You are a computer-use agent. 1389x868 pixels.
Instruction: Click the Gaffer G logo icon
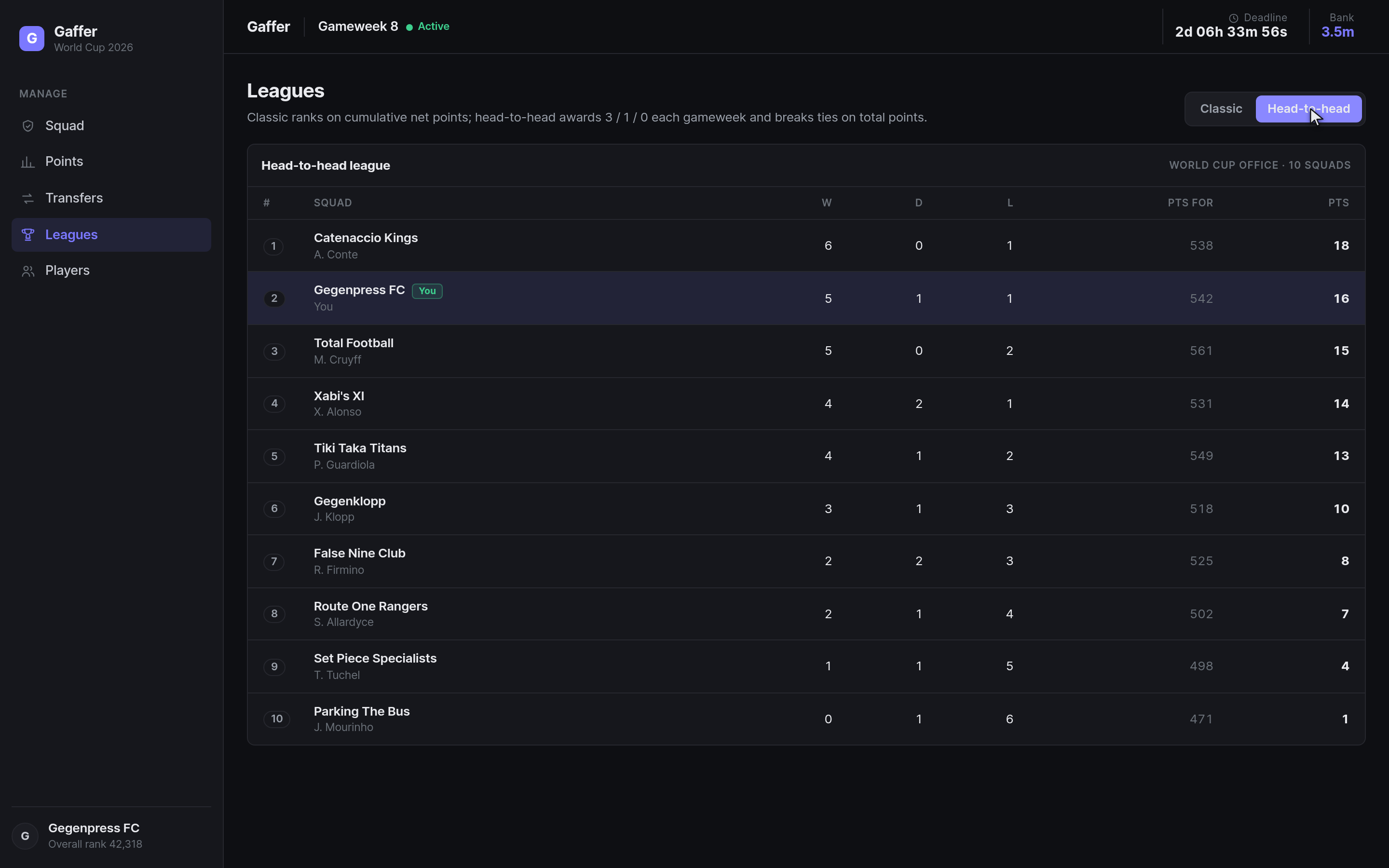[31, 39]
